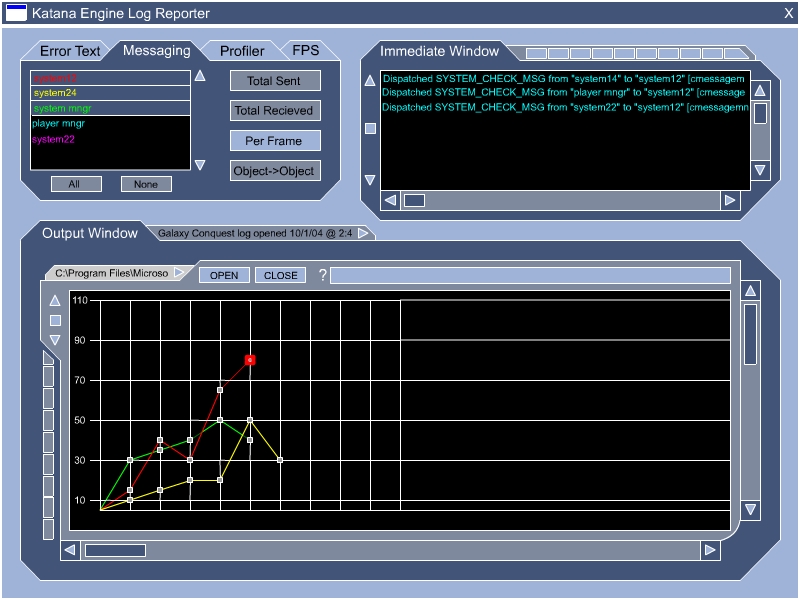Click the input field beside the question mark
800x600 pixels.
531,276
